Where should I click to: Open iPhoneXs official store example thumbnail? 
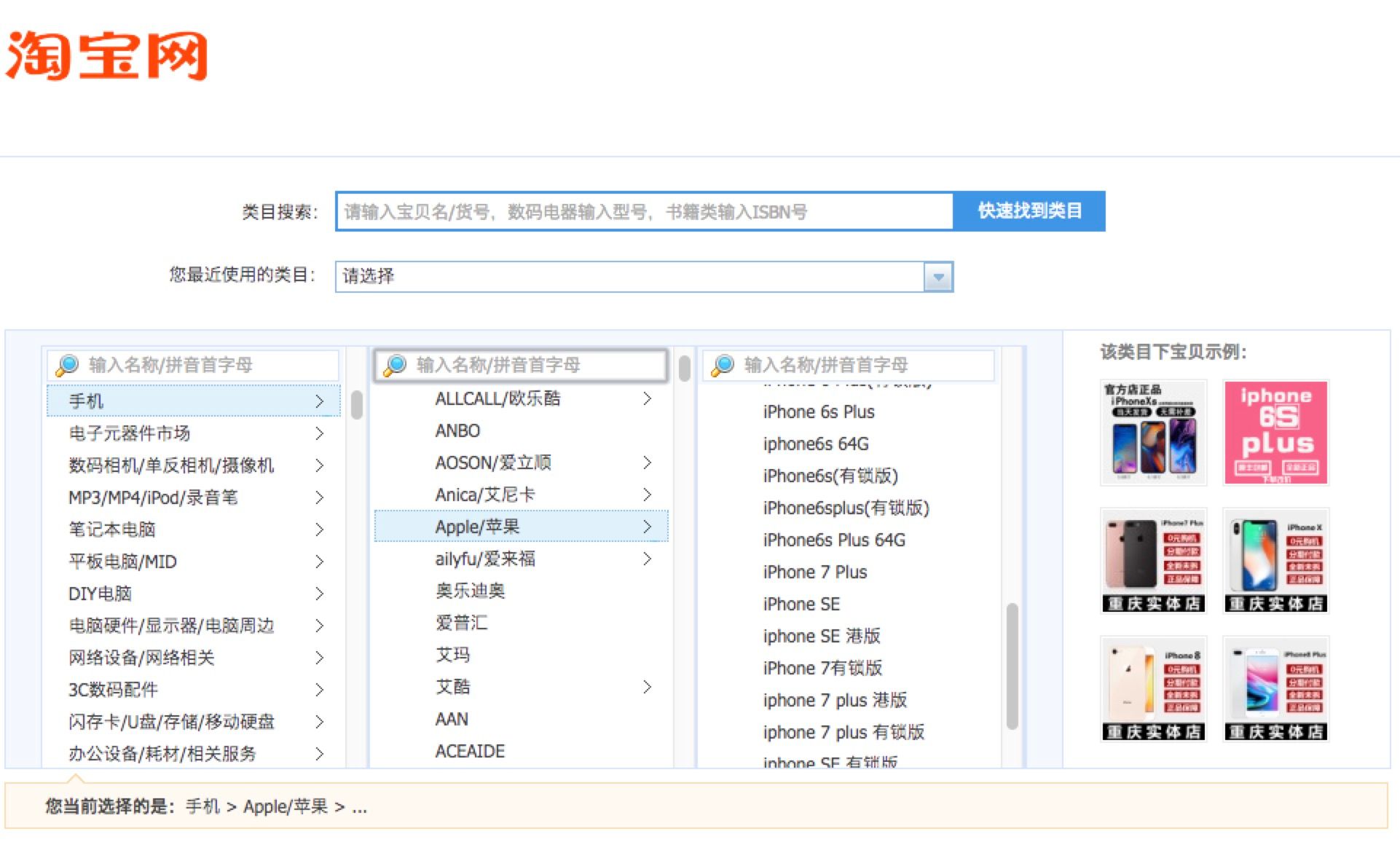tap(1153, 433)
